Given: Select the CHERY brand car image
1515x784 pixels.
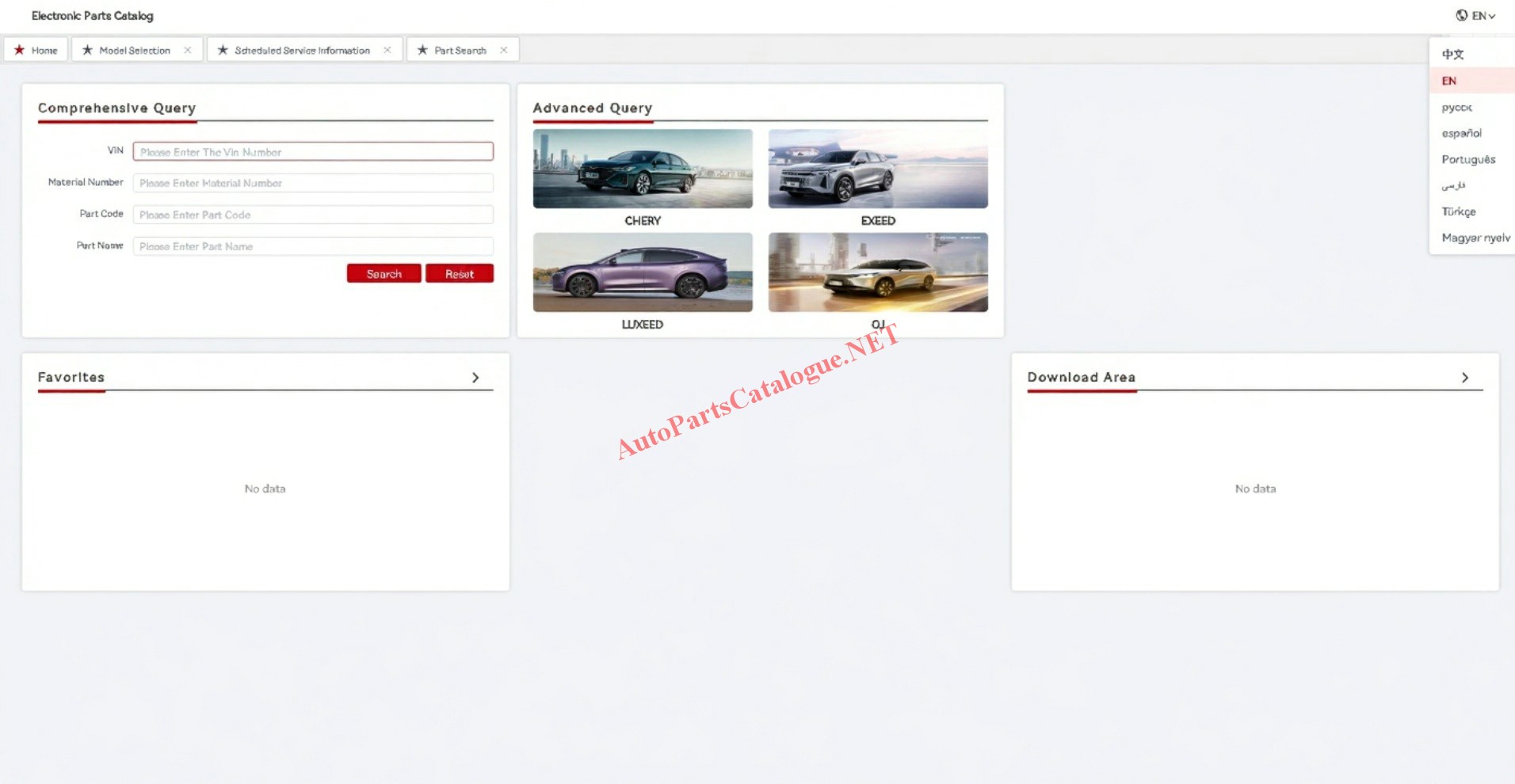Looking at the screenshot, I should pos(643,169).
